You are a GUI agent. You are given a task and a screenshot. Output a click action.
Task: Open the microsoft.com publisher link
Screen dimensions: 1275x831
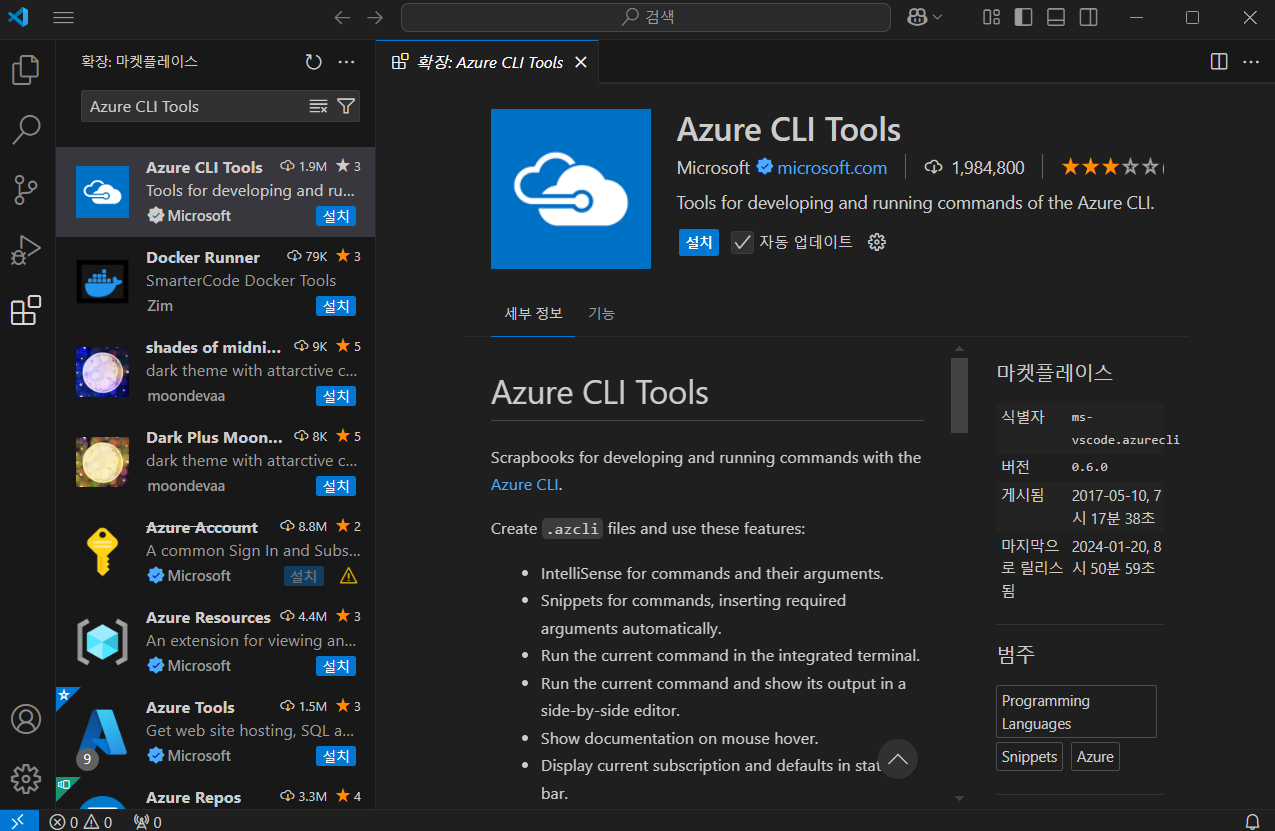[x=832, y=167]
